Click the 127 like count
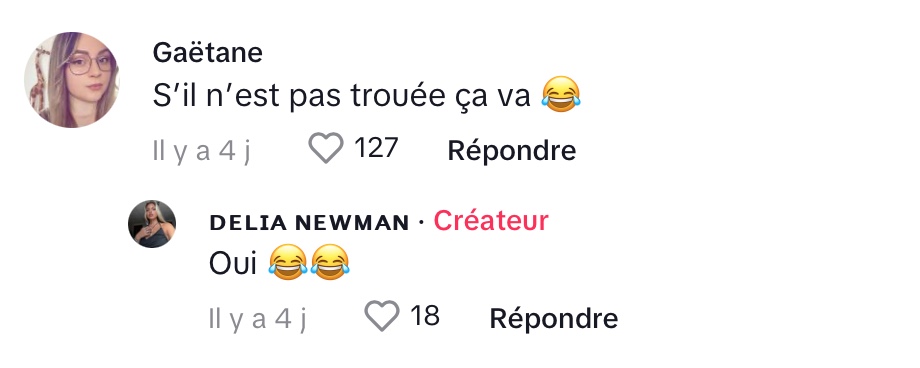This screenshot has width=920, height=368. click(376, 147)
